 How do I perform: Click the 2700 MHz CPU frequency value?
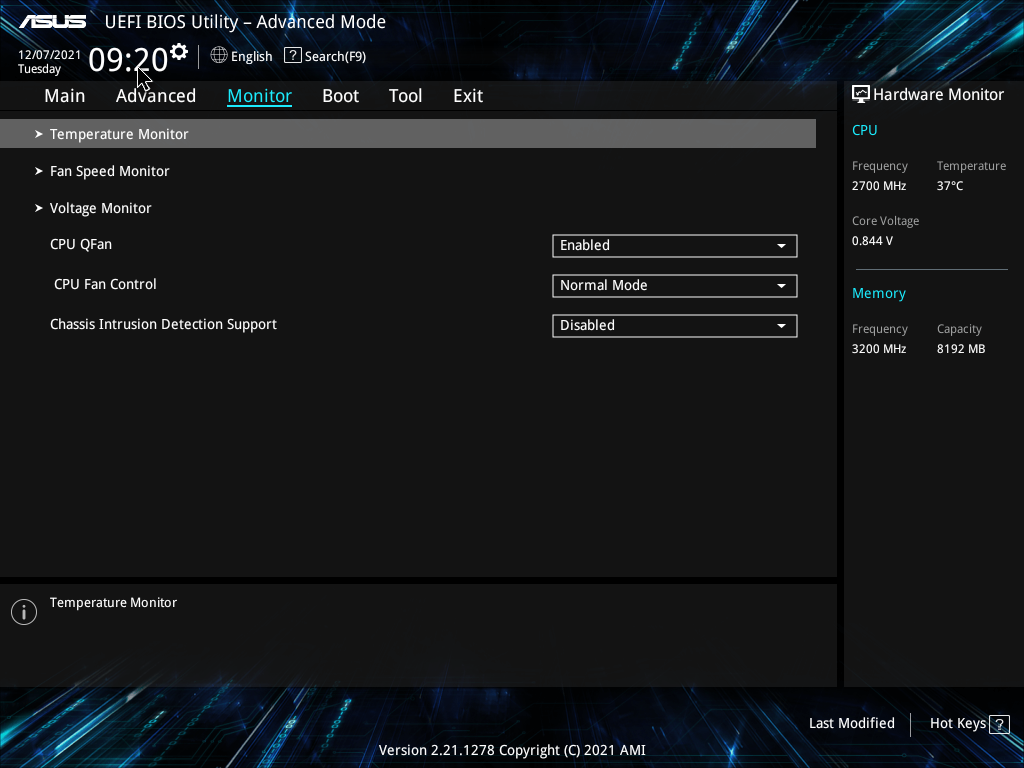pos(879,186)
